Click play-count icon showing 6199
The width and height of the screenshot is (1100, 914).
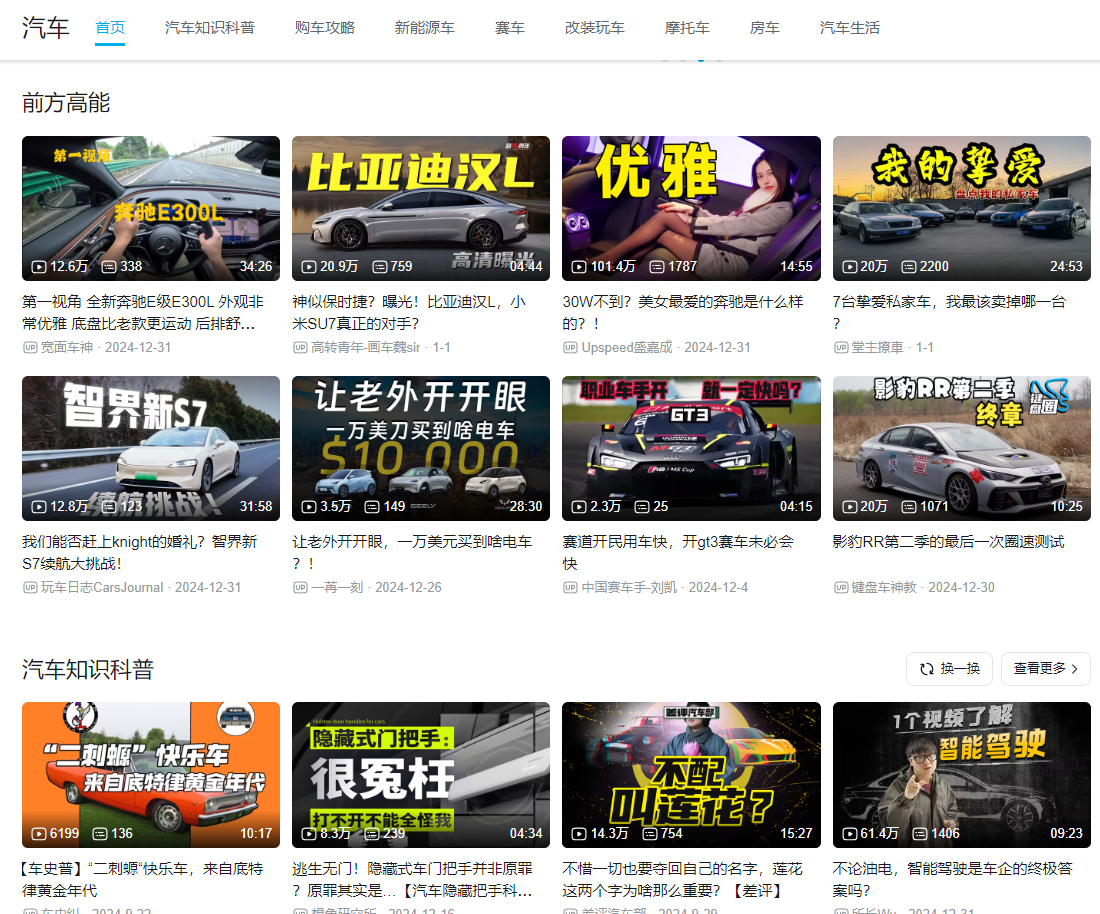(39, 833)
